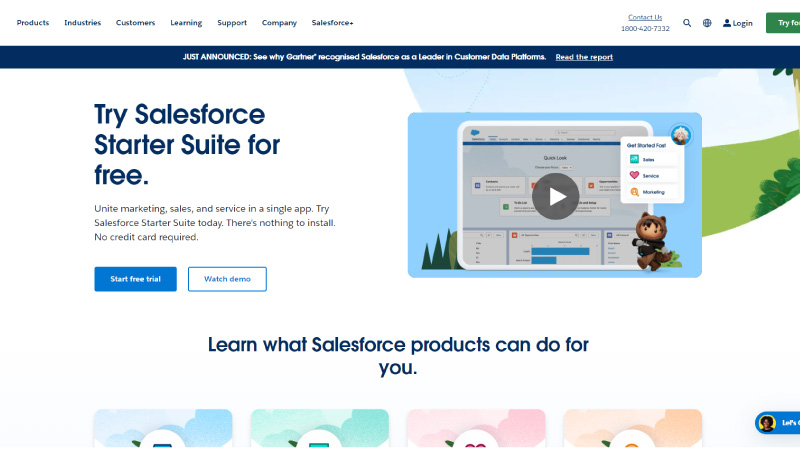This screenshot has width=800, height=450.
Task: Click the 'Try Salesforce Starter Suite for free.' heading
Action: (x=187, y=144)
